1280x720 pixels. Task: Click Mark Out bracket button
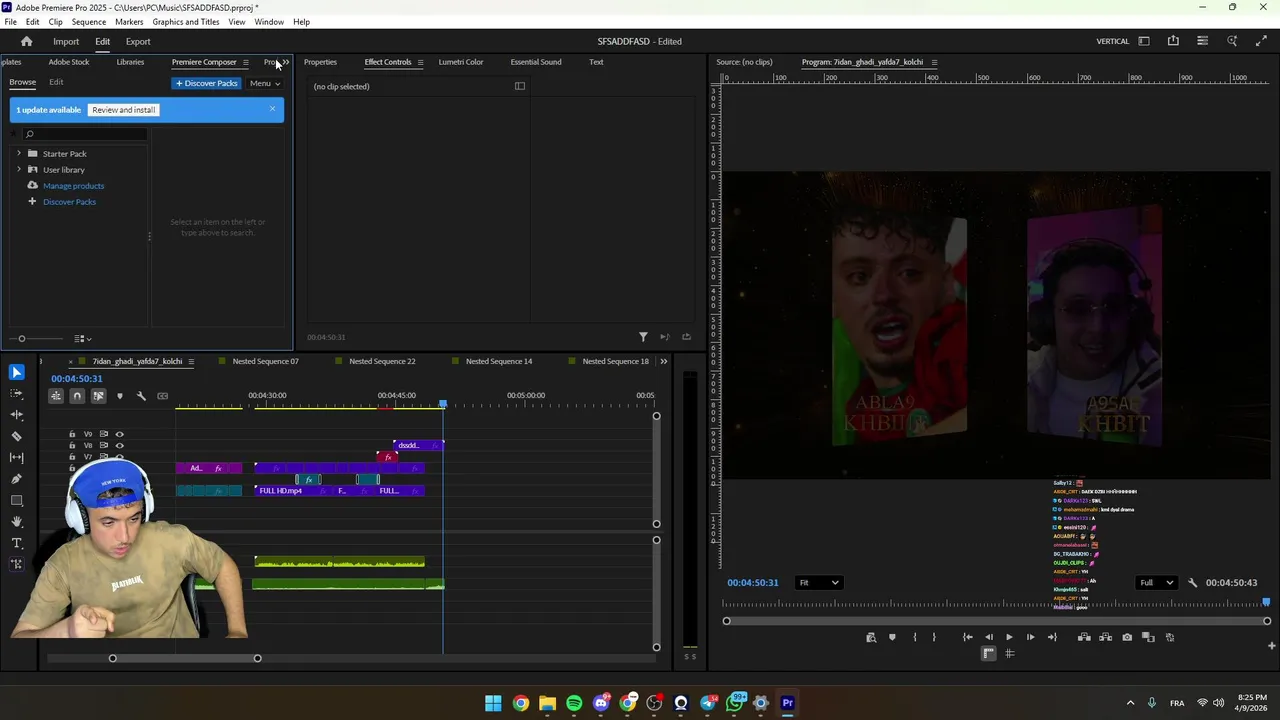click(x=934, y=637)
